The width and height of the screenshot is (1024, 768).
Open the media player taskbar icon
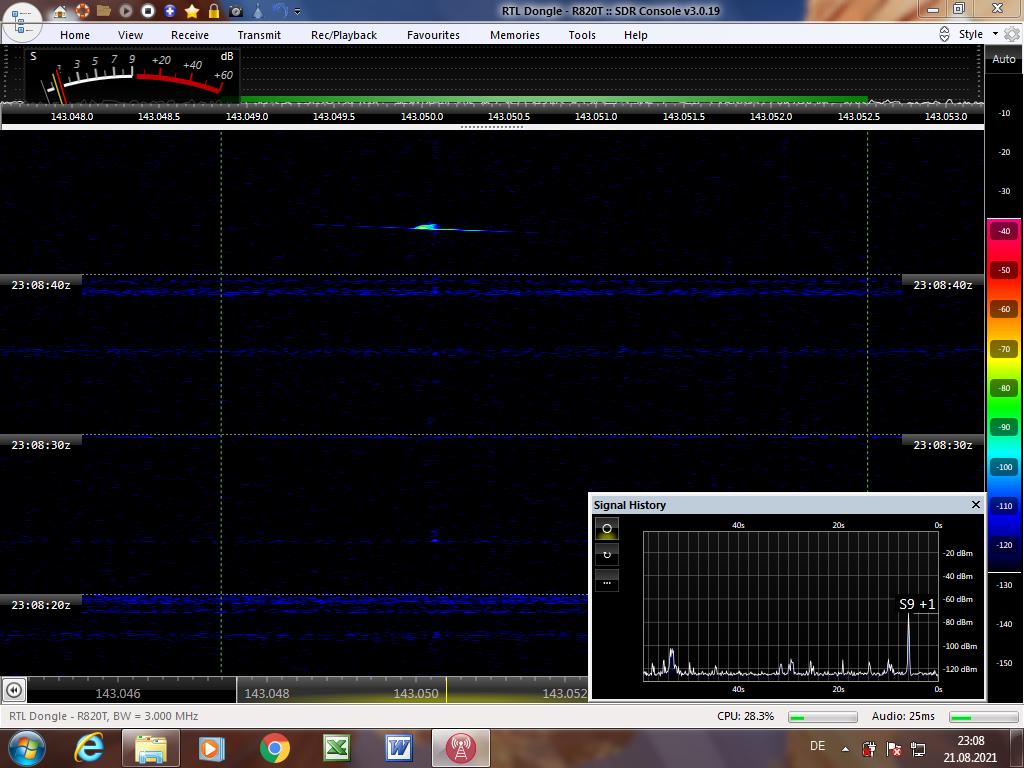[211, 748]
